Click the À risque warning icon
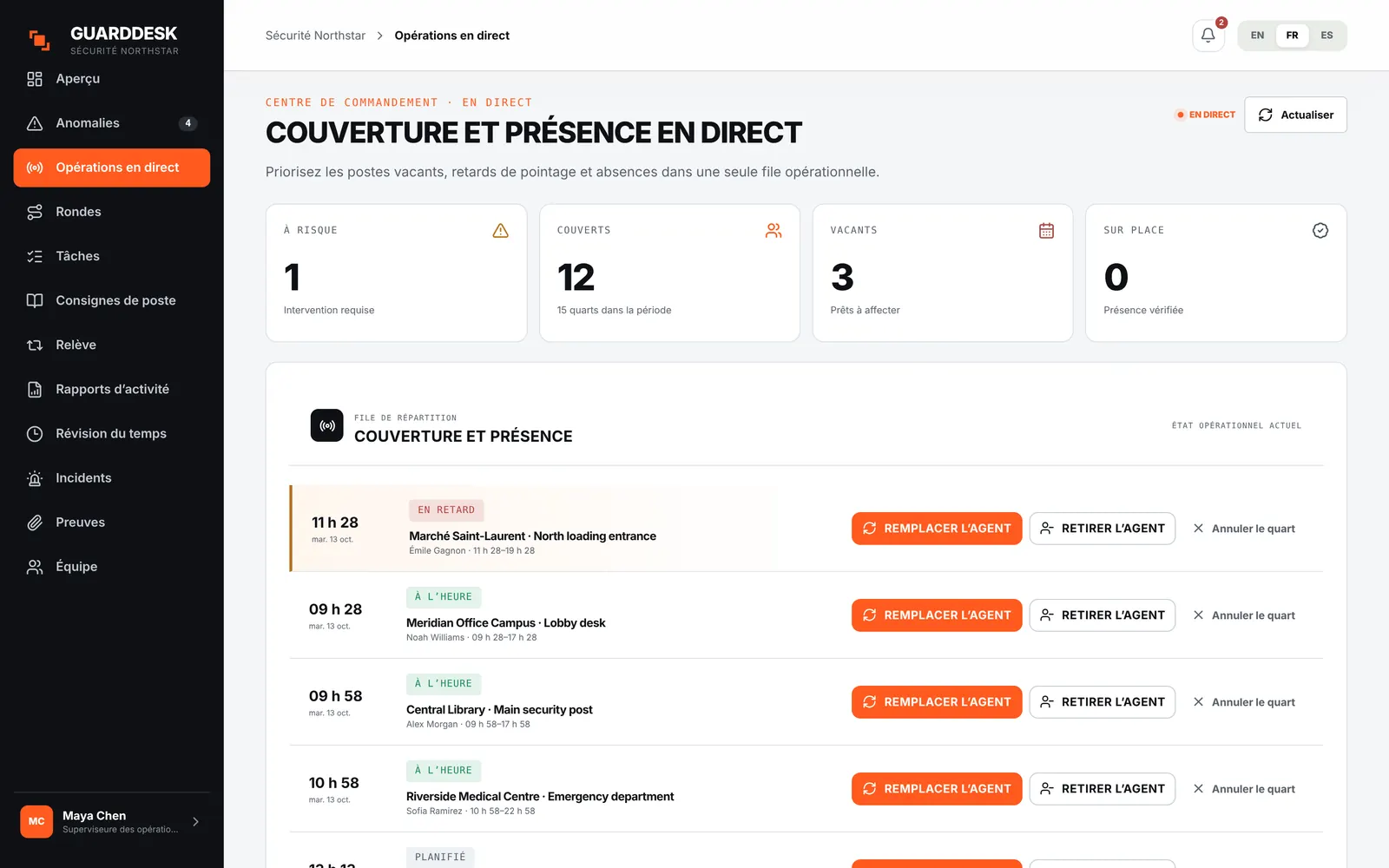This screenshot has height=868, width=1389. 501,230
